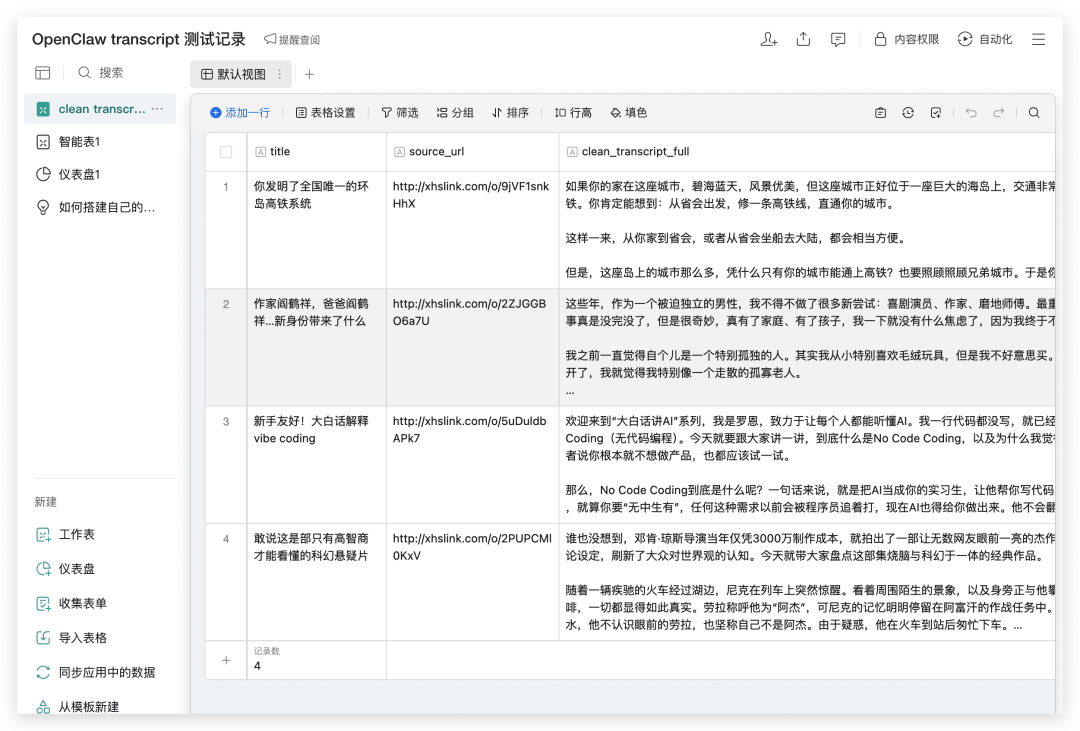This screenshot has height=731, width=1080.
Task: Select all records with the header checkbox
Action: pos(225,151)
